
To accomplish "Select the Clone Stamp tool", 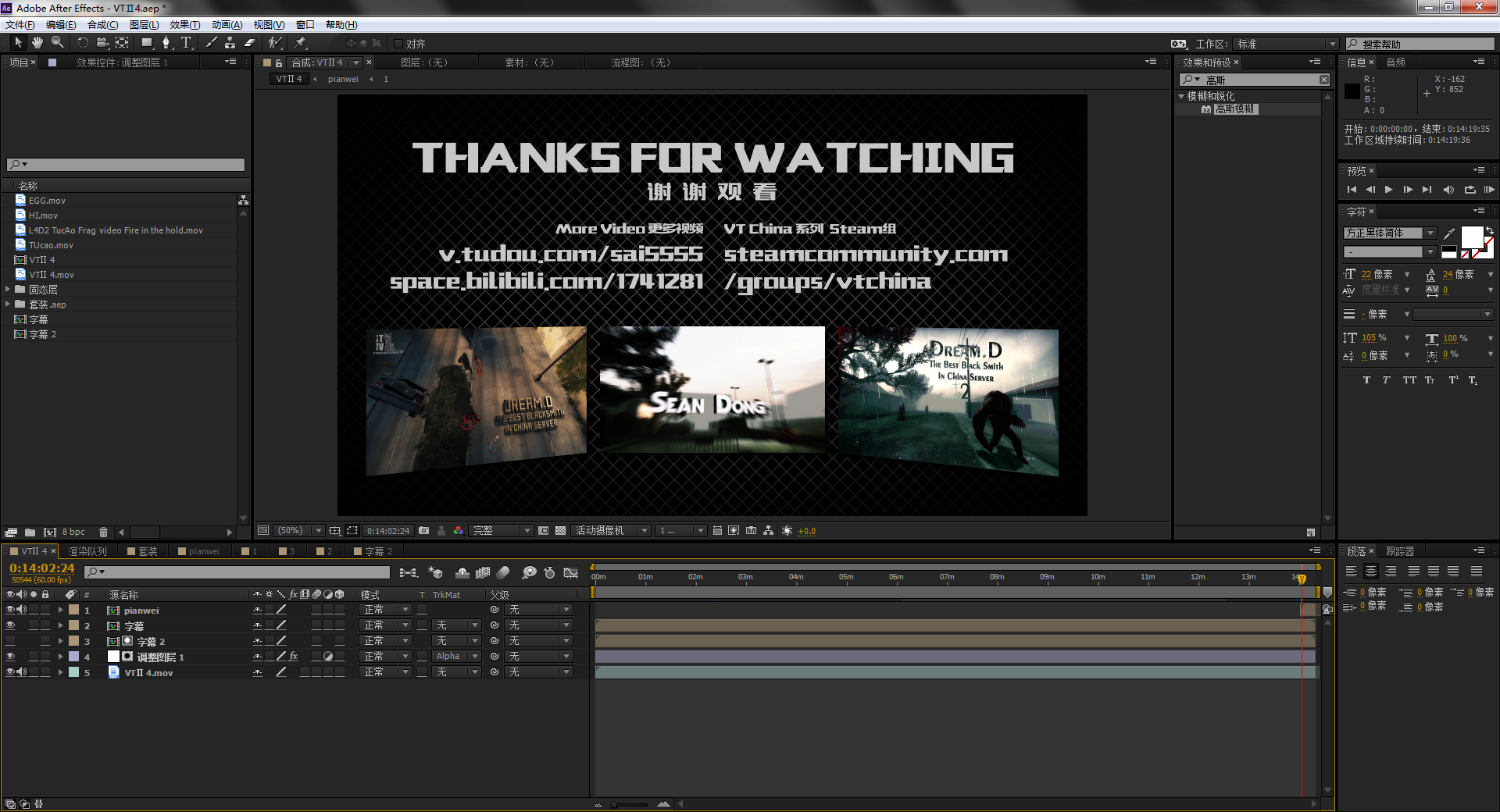I will [x=230, y=43].
